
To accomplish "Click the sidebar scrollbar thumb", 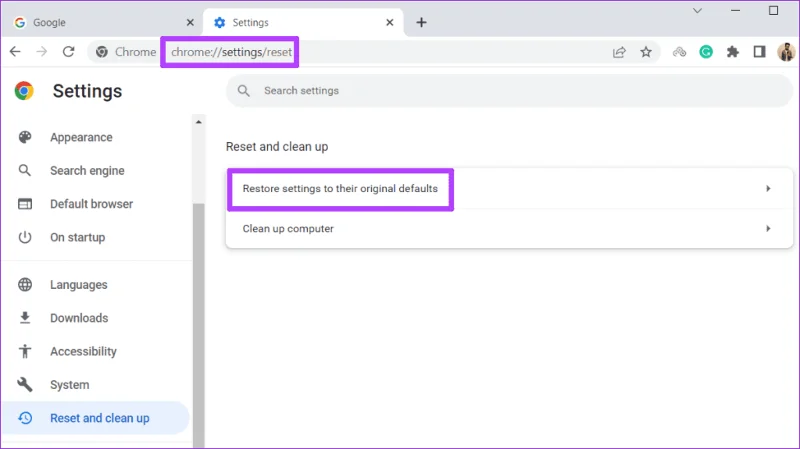I will (198, 326).
